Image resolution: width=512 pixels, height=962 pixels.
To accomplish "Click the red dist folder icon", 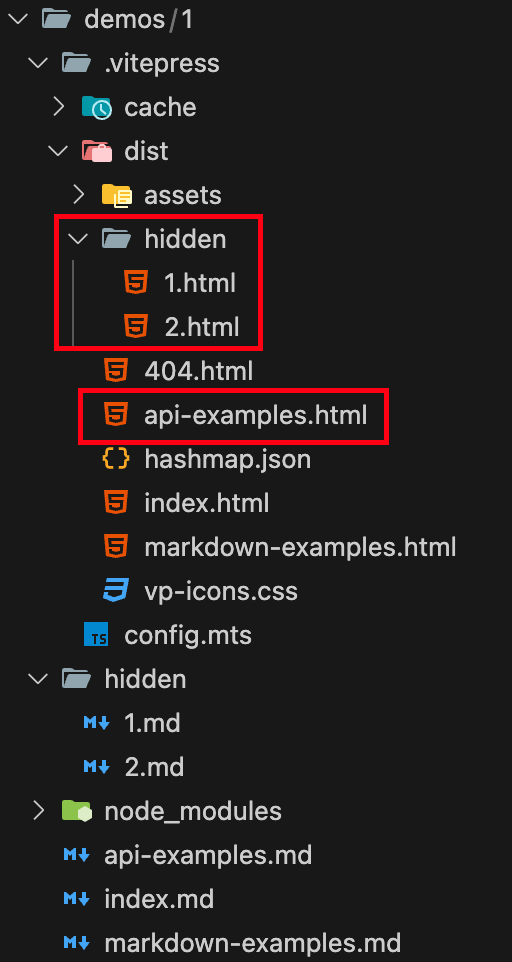I will [96, 151].
